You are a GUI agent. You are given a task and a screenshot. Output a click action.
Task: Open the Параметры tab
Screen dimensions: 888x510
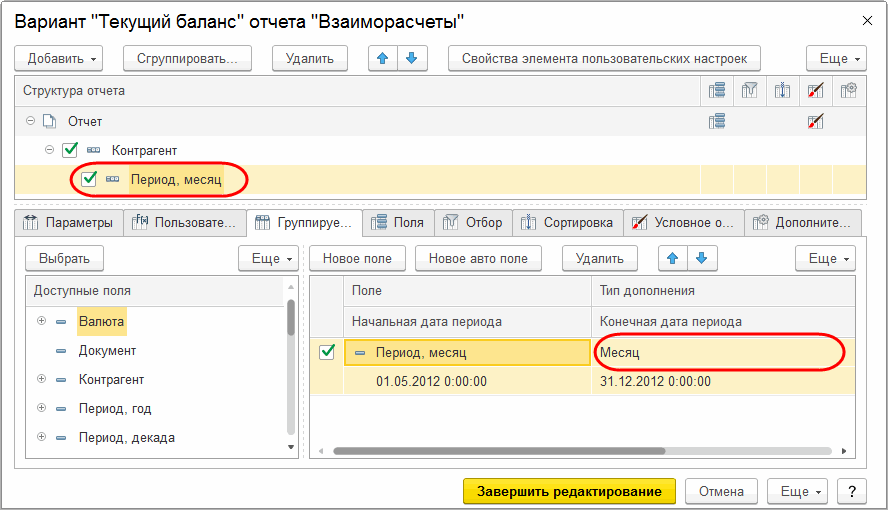tap(69, 222)
